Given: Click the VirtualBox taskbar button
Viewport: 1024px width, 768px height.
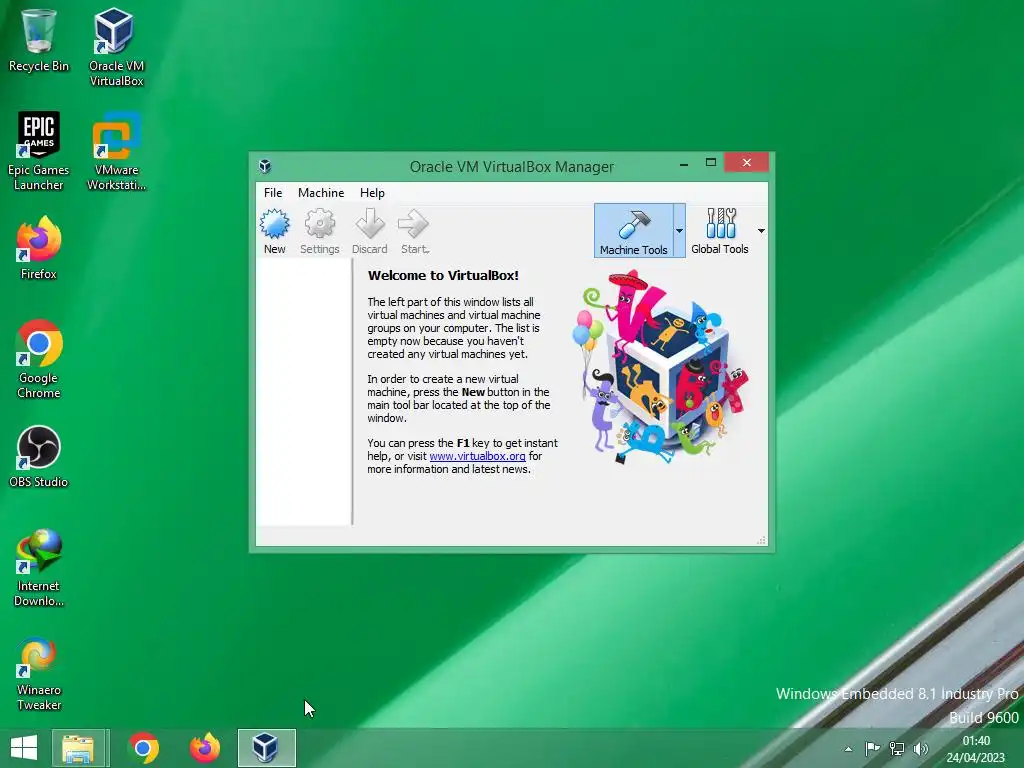Looking at the screenshot, I should click(266, 748).
